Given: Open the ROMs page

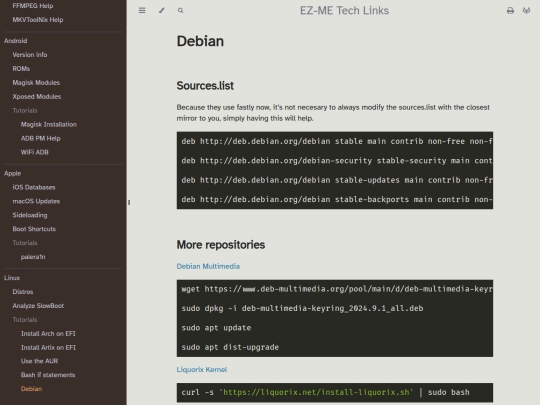Looking at the screenshot, I should tap(21, 69).
